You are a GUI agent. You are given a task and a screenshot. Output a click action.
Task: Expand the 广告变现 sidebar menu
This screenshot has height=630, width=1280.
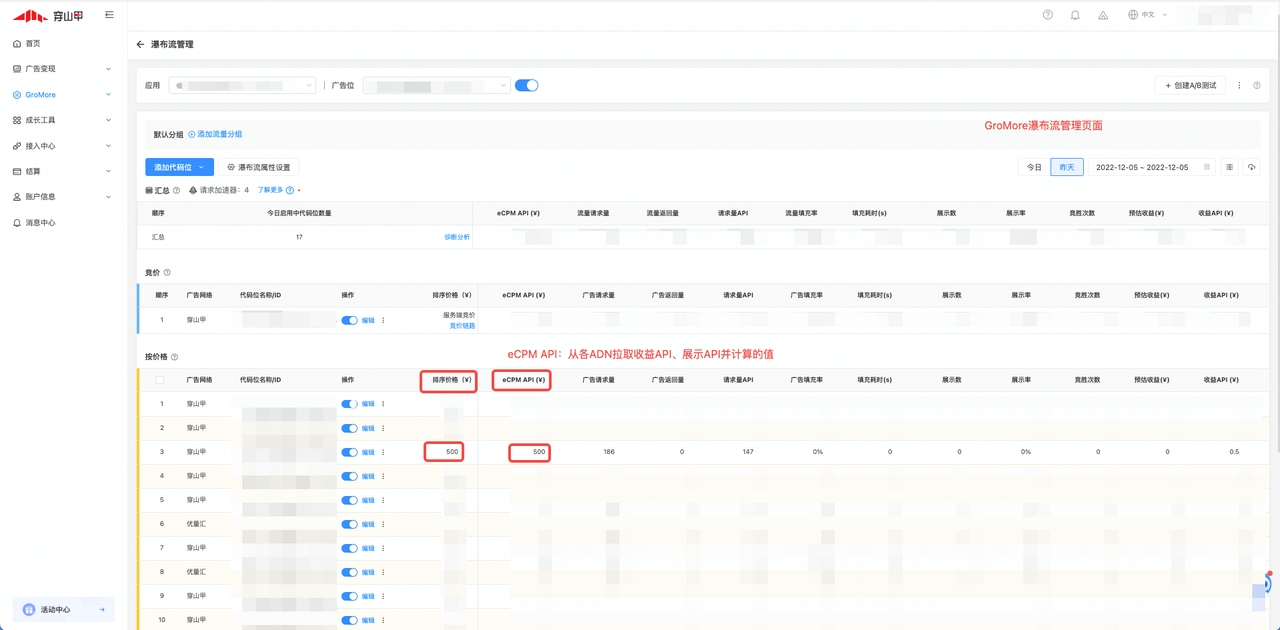(62, 69)
